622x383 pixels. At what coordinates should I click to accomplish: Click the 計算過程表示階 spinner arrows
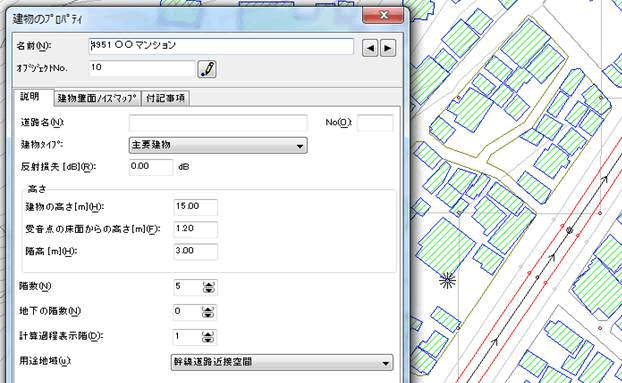click(209, 337)
